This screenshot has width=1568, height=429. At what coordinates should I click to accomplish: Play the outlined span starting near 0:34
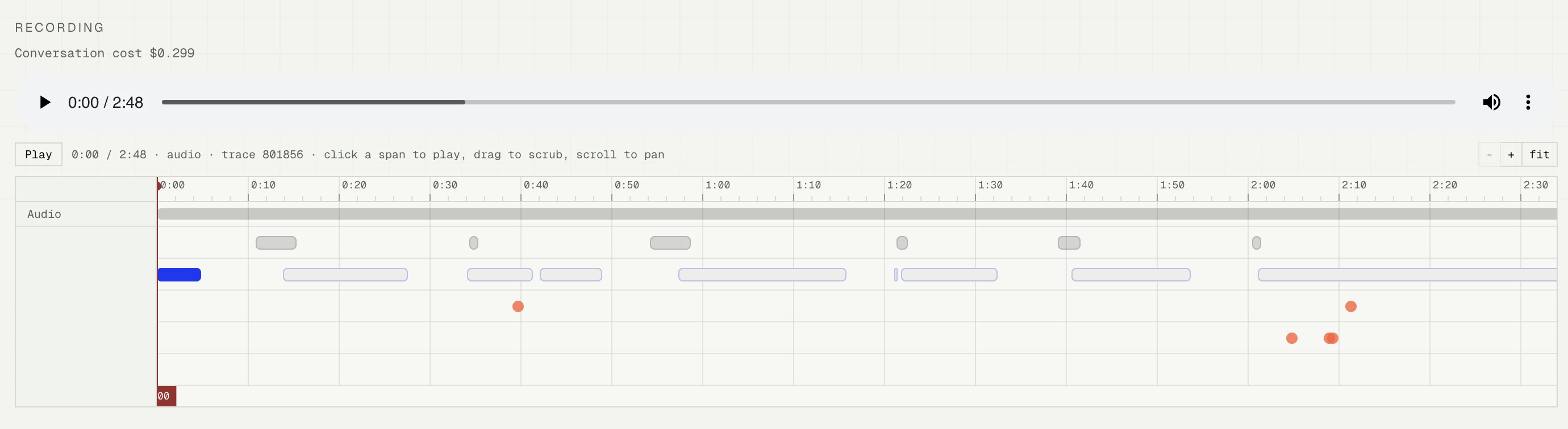(x=500, y=275)
